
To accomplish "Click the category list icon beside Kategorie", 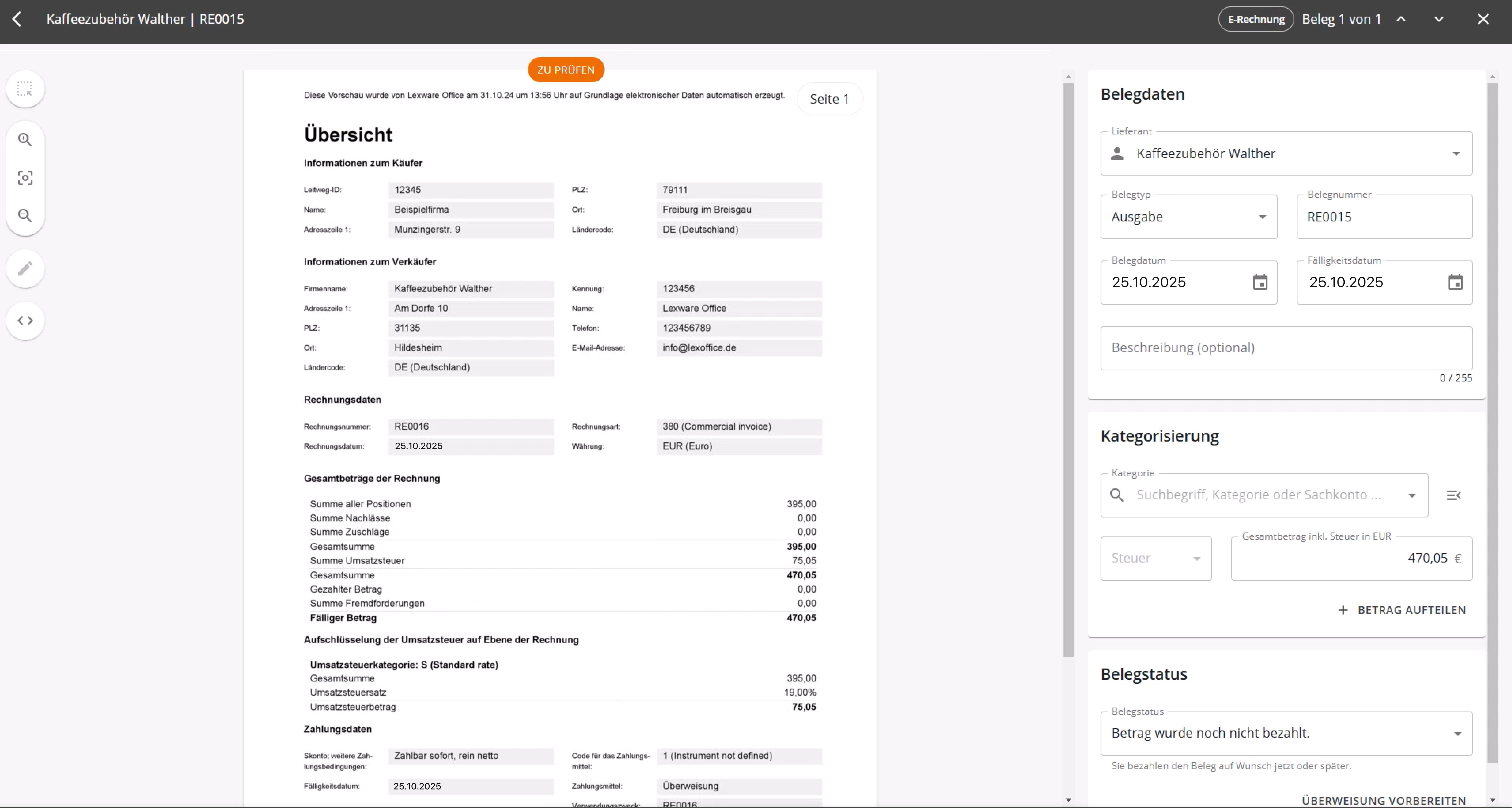I will pyautogui.click(x=1453, y=496).
